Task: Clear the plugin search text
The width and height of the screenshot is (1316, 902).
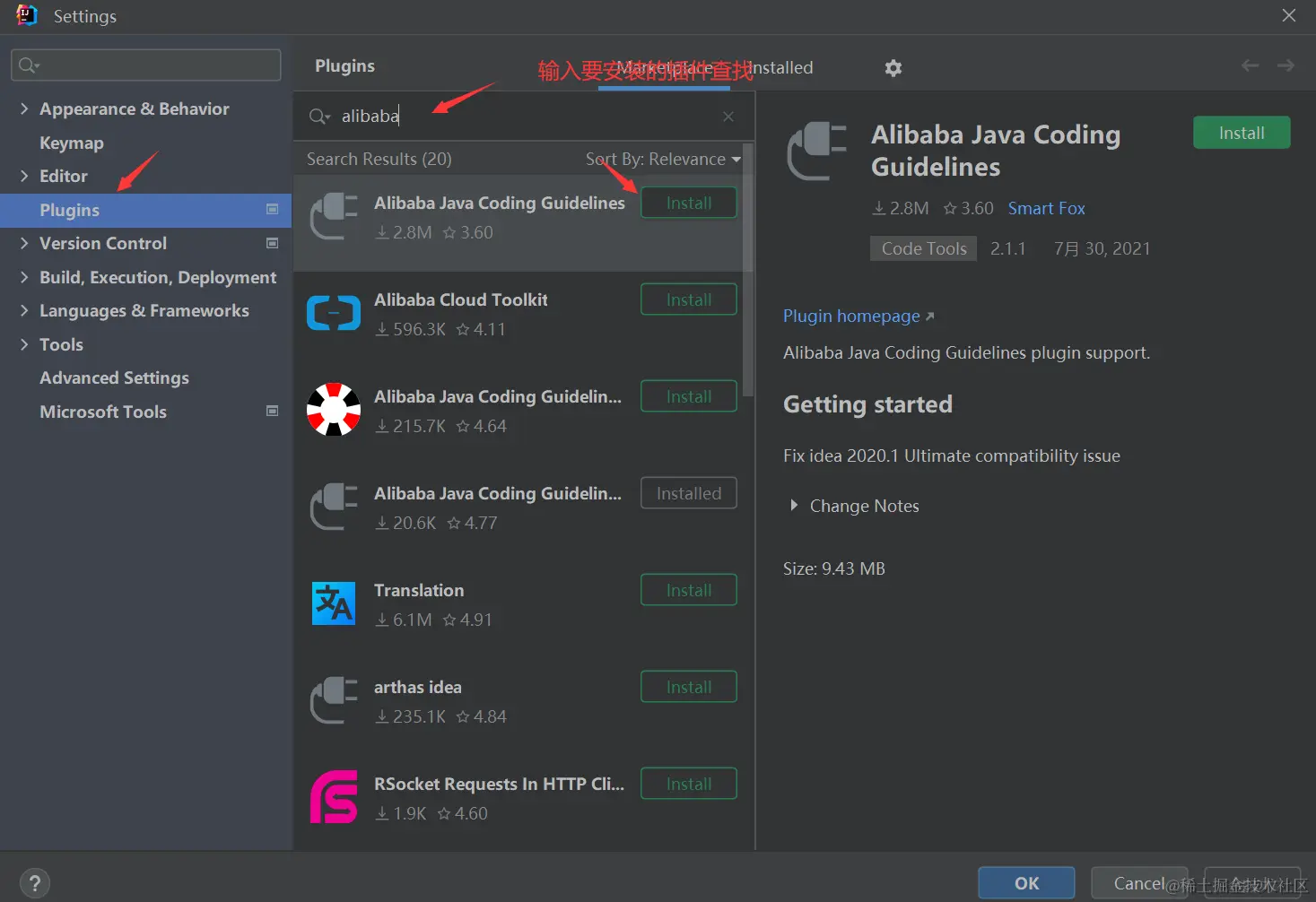Action: coord(728,117)
